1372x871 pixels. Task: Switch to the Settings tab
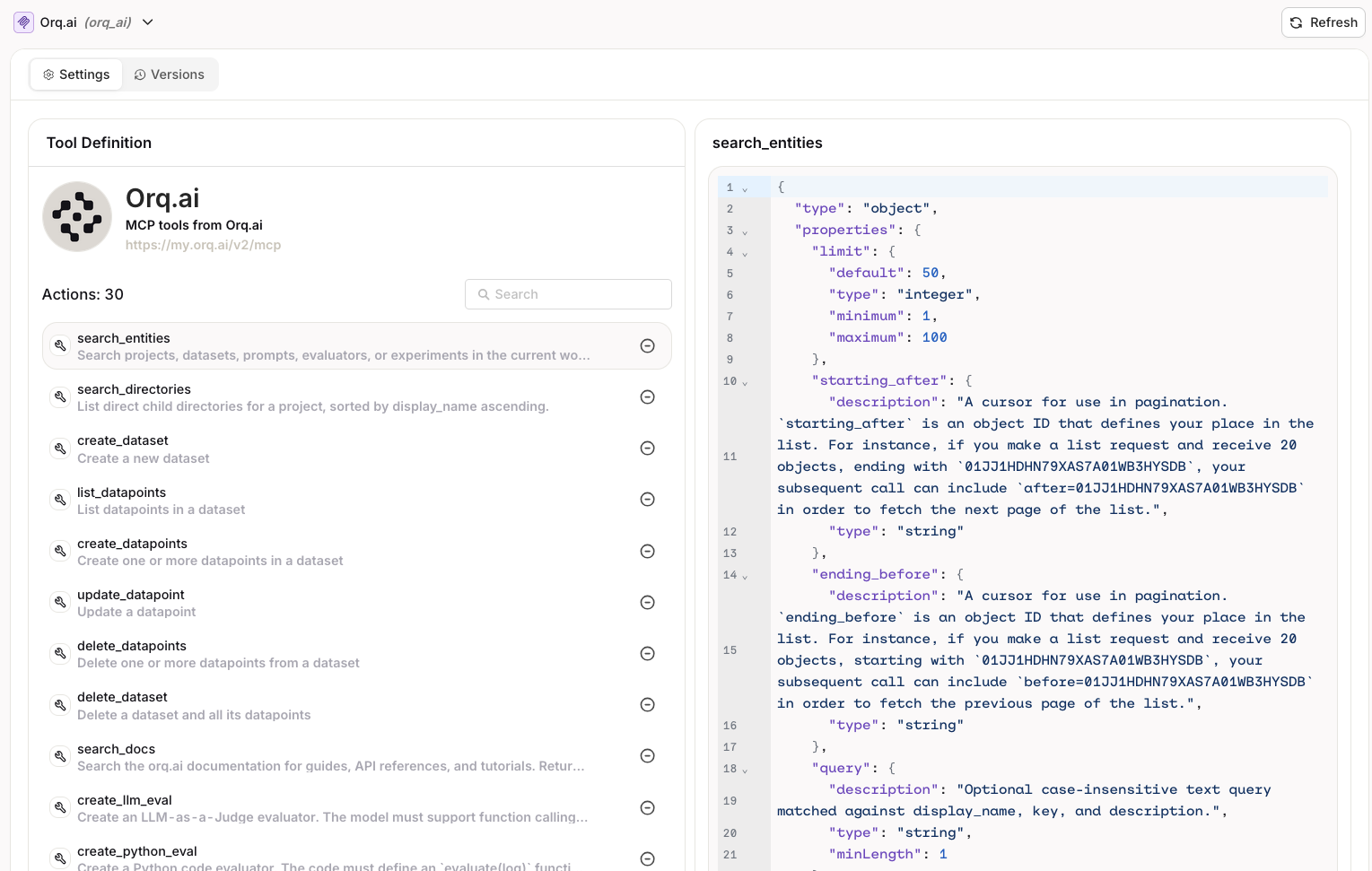point(76,74)
